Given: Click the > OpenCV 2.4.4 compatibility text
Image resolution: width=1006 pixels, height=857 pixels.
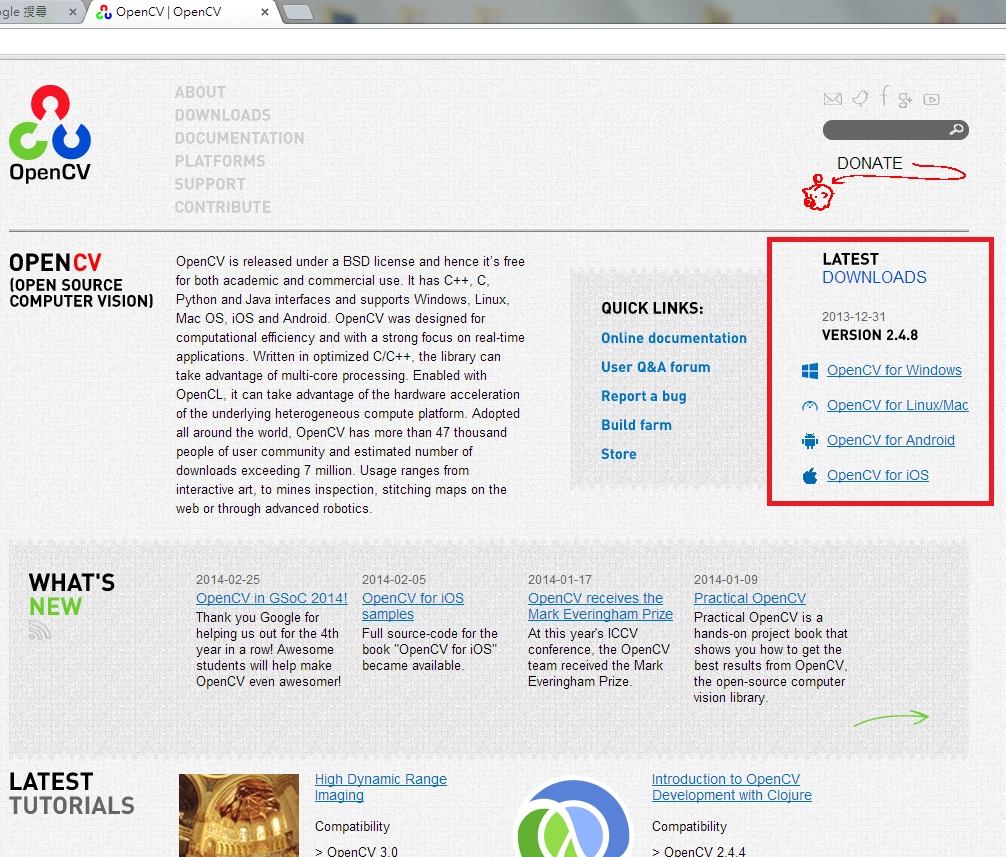Looking at the screenshot, I should [x=699, y=851].
